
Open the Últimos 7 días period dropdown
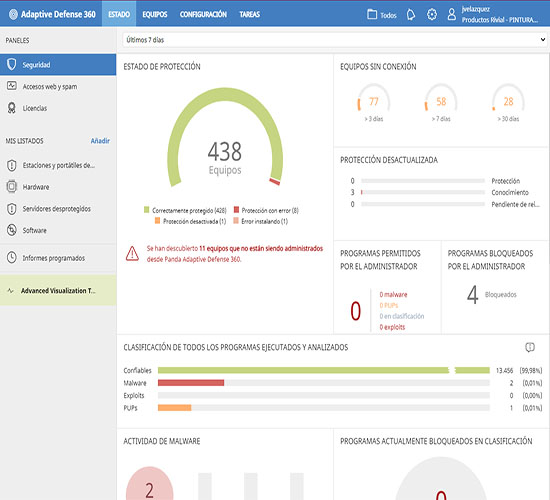[334, 40]
